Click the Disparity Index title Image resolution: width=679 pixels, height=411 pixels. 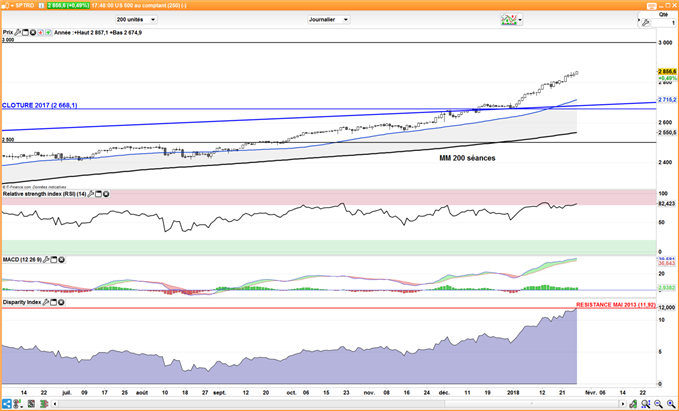22,302
